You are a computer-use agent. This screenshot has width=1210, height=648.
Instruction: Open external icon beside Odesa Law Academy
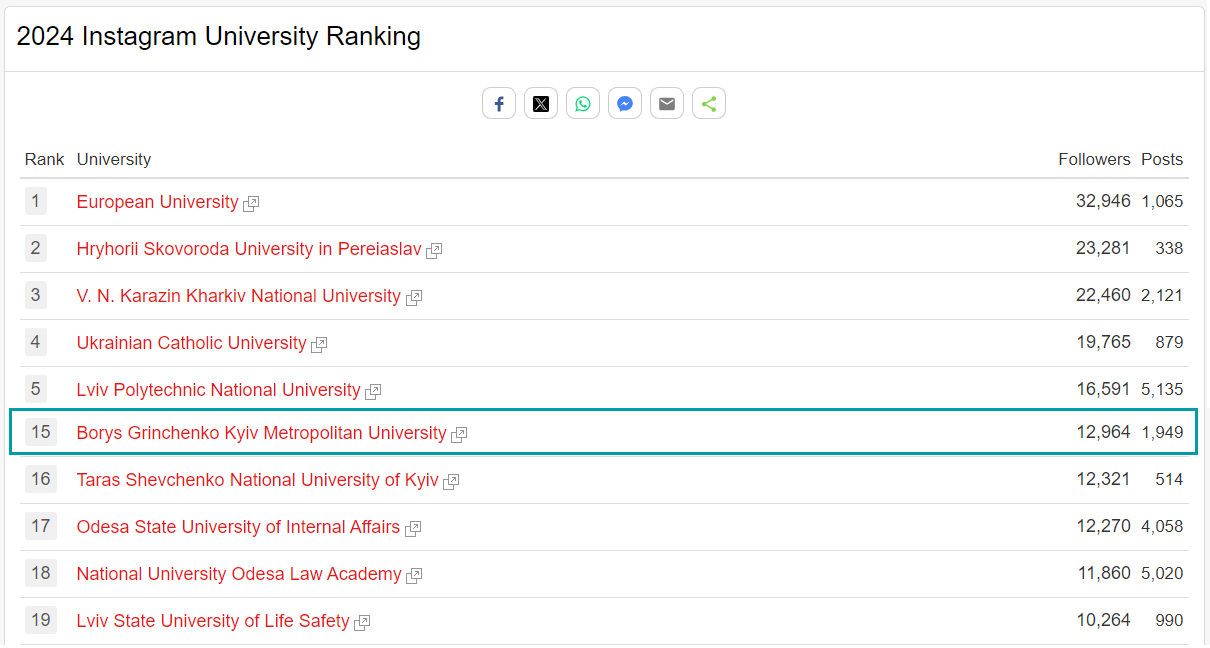click(x=414, y=575)
